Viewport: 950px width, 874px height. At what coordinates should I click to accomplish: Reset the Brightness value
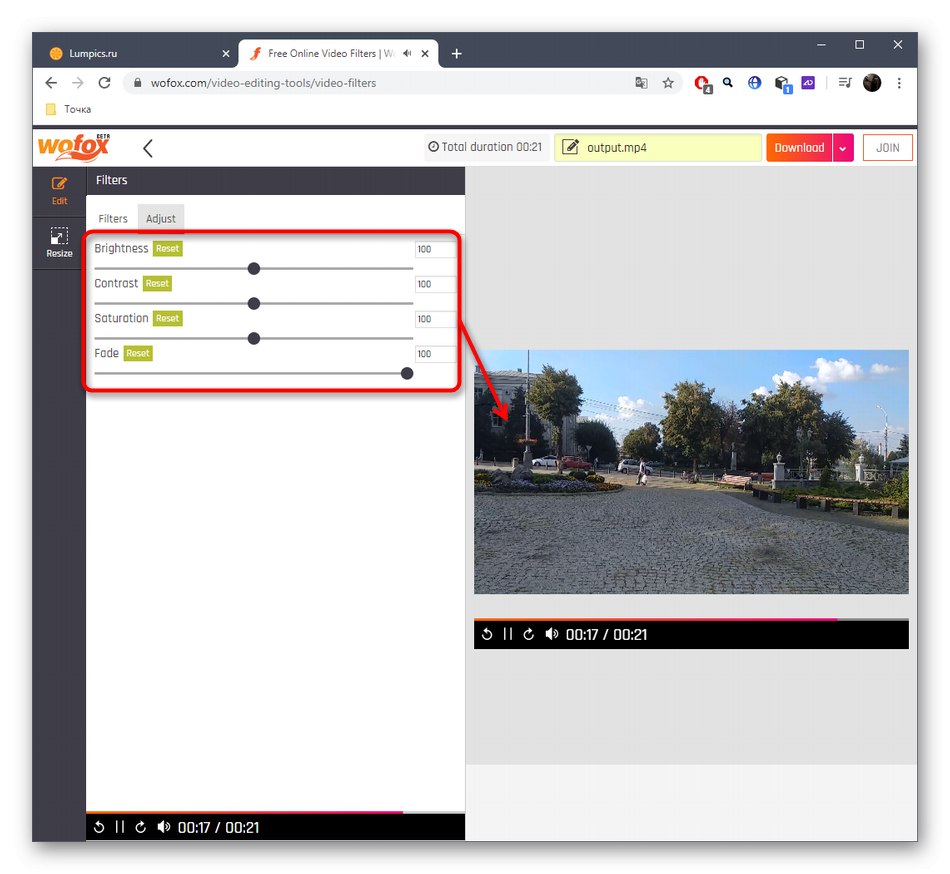pos(167,248)
